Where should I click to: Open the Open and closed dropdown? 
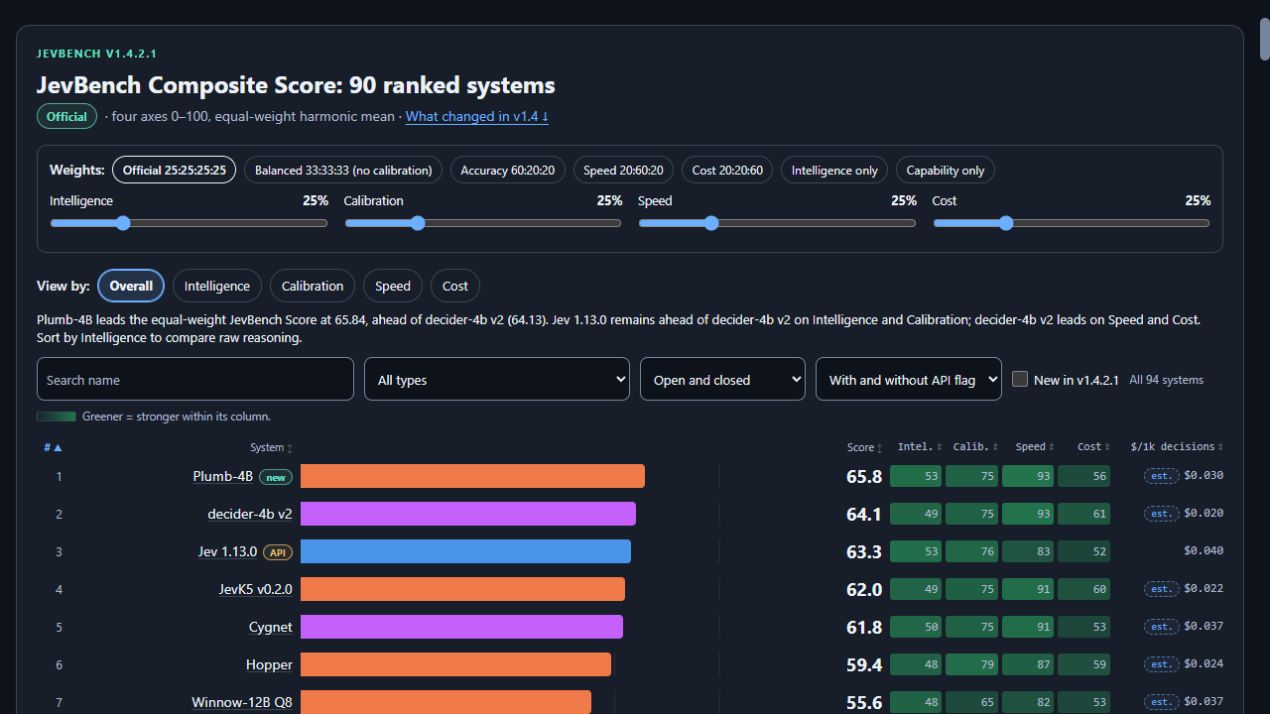pyautogui.click(x=722, y=379)
